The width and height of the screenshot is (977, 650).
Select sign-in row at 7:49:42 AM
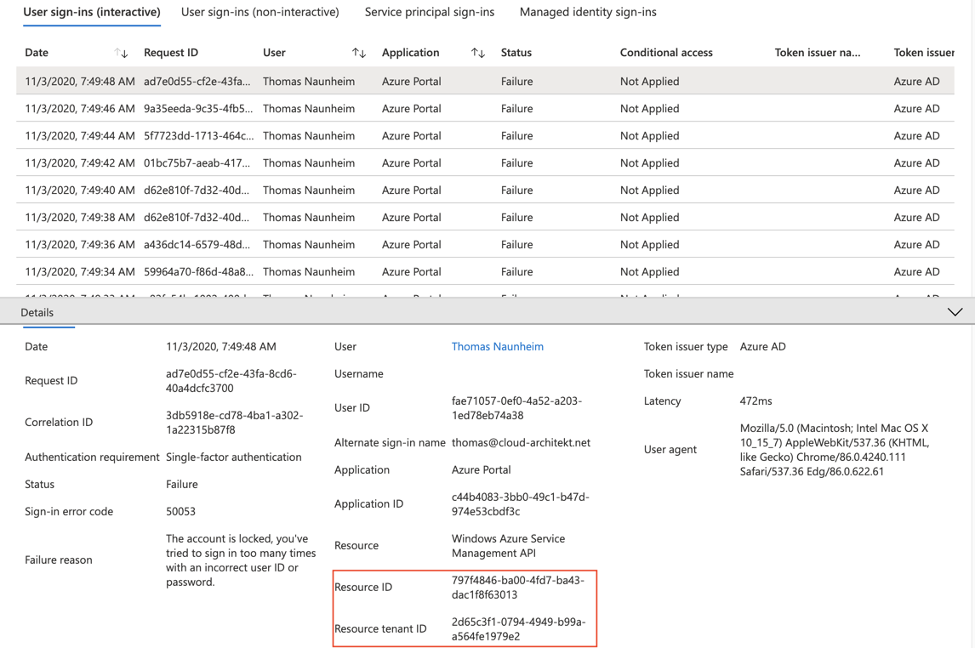[x=485, y=163]
